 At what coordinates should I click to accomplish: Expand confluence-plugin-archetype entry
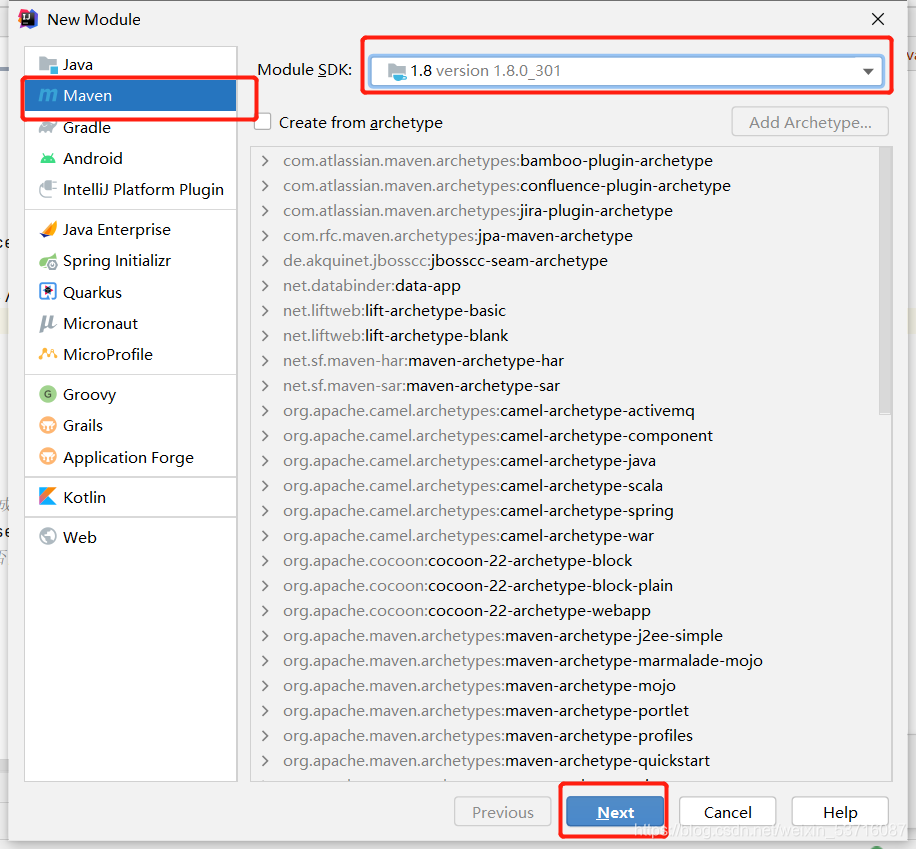265,186
